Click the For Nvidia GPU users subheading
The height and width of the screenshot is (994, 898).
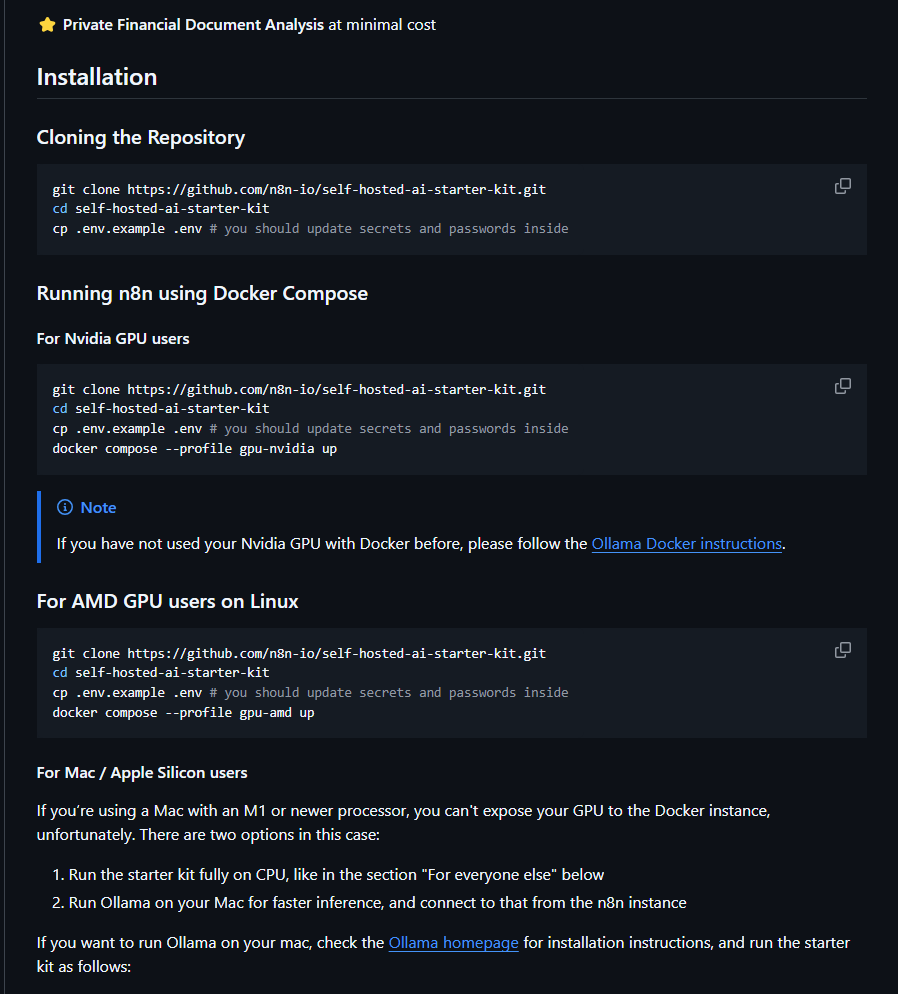click(x=113, y=338)
